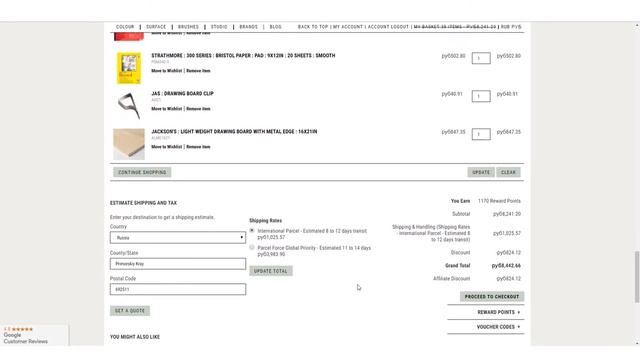Open the Country dropdown showing Russia

178,238
